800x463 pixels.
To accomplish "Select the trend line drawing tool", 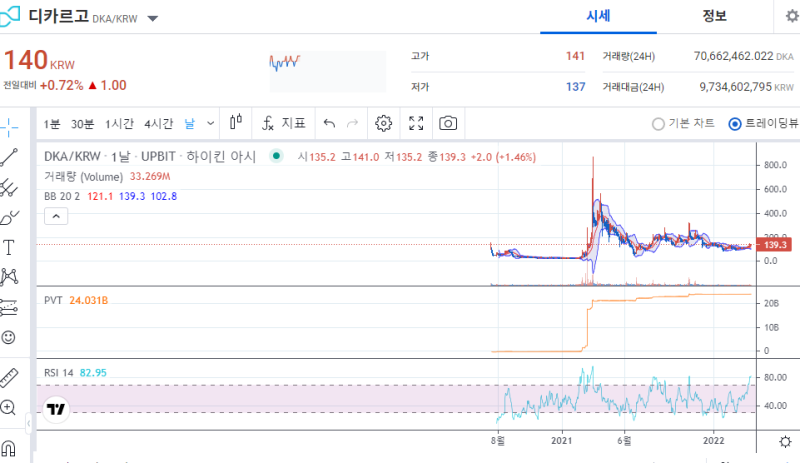I will [9, 157].
